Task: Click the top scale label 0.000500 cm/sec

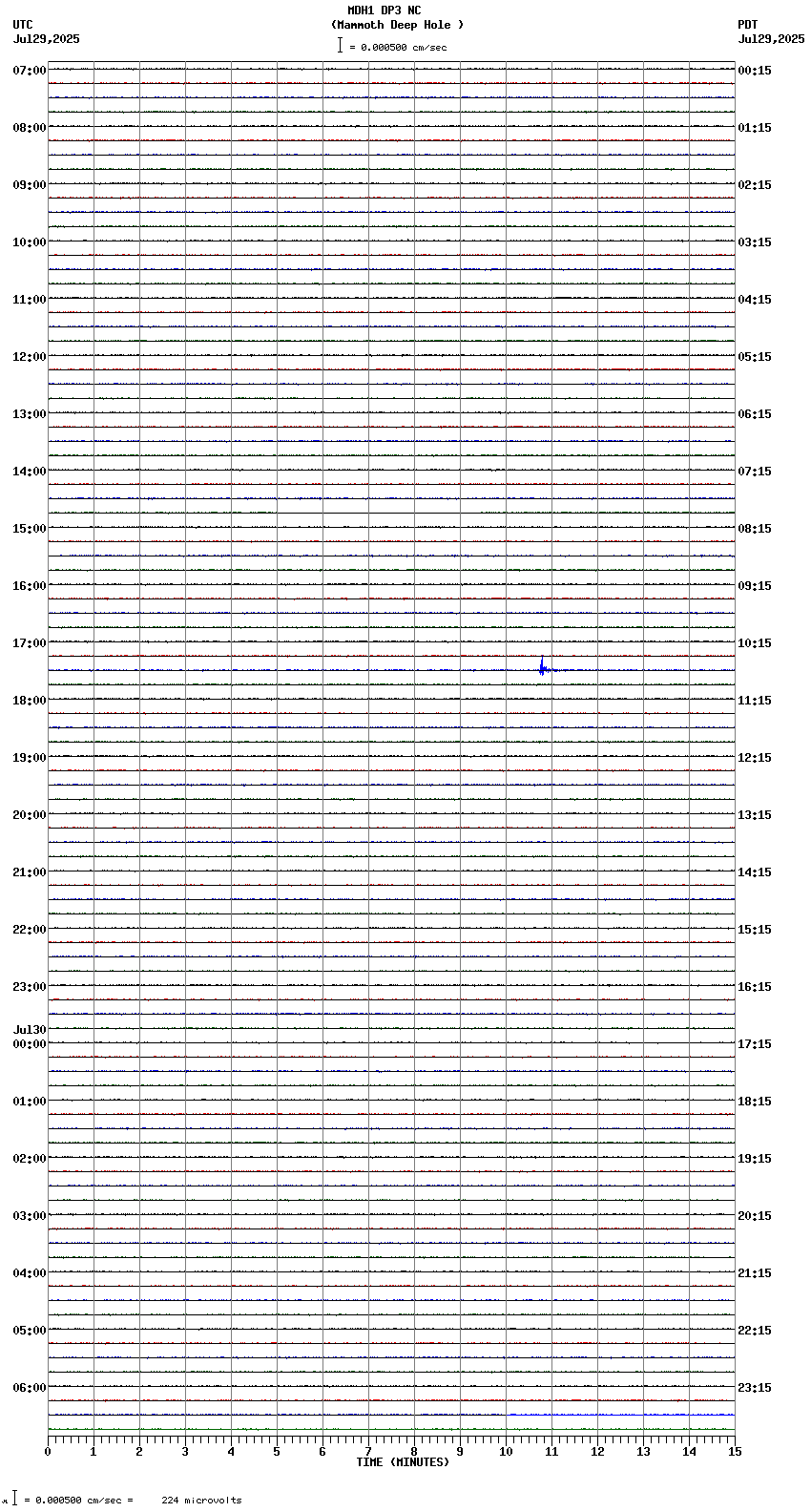Action: coord(404,47)
